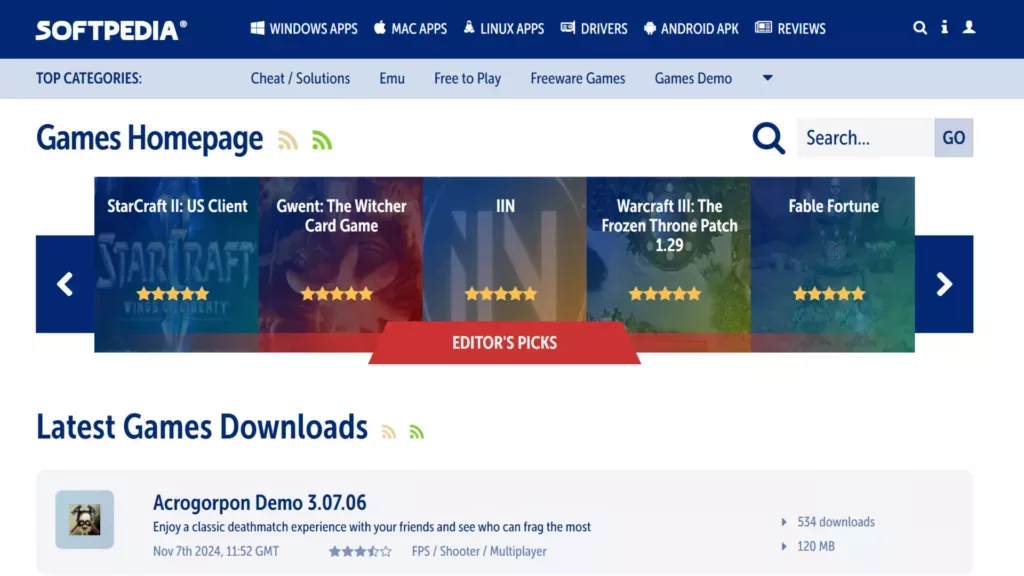Go to Freeware Games category
1024x576 pixels.
pos(578,78)
